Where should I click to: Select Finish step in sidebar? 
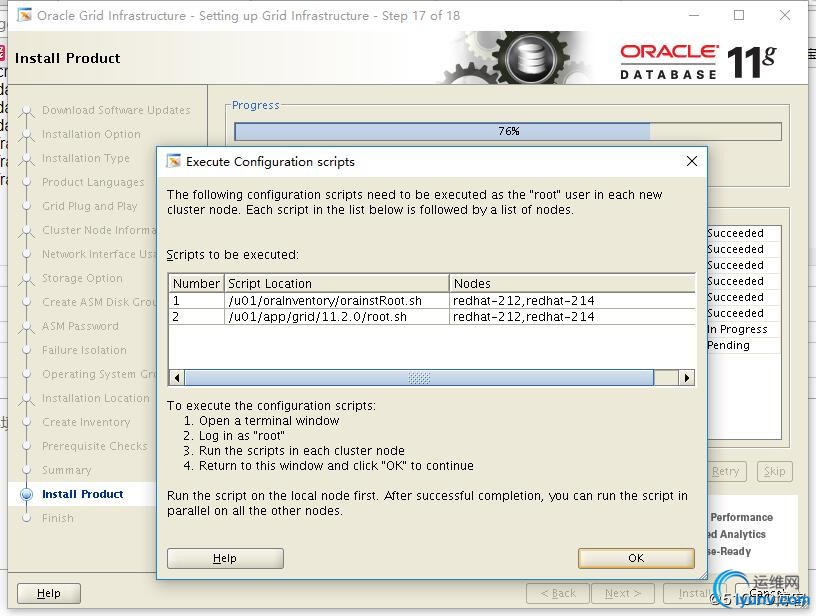(58, 518)
